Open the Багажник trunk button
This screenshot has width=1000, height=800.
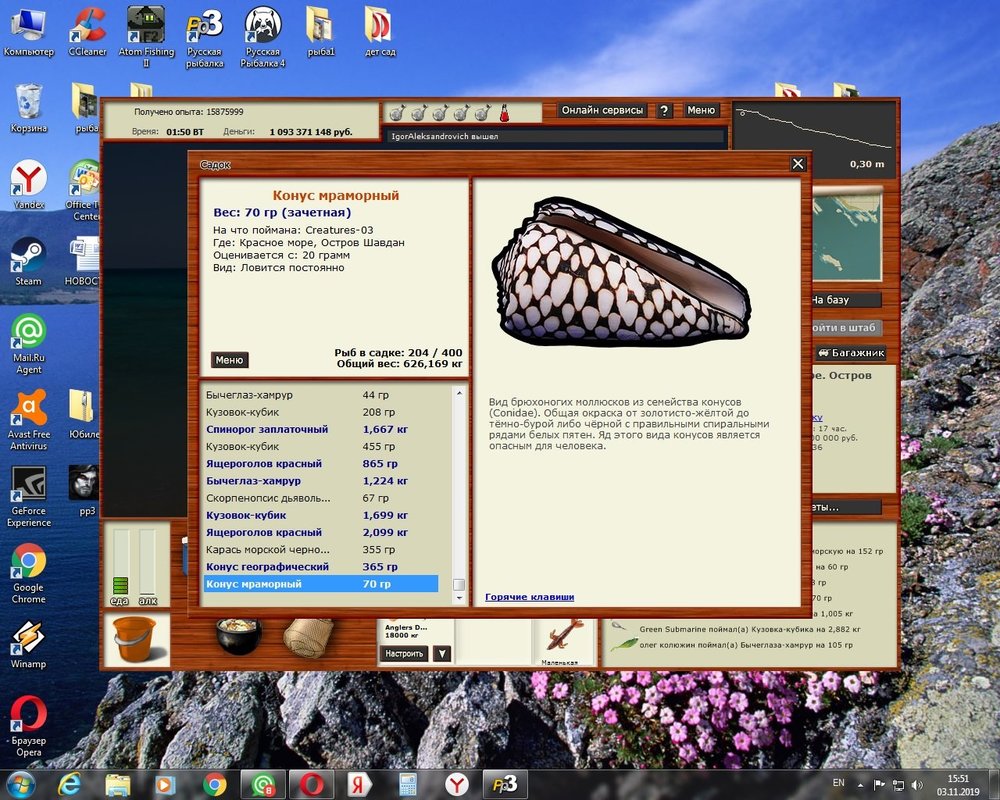[850, 353]
